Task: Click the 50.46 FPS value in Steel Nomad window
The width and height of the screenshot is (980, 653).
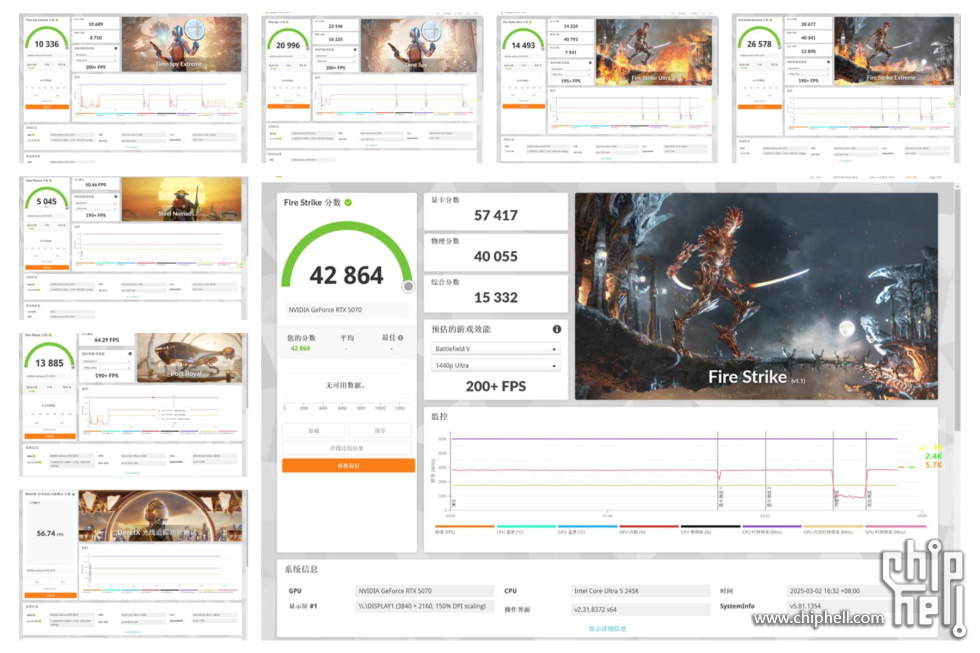Action: [x=96, y=185]
